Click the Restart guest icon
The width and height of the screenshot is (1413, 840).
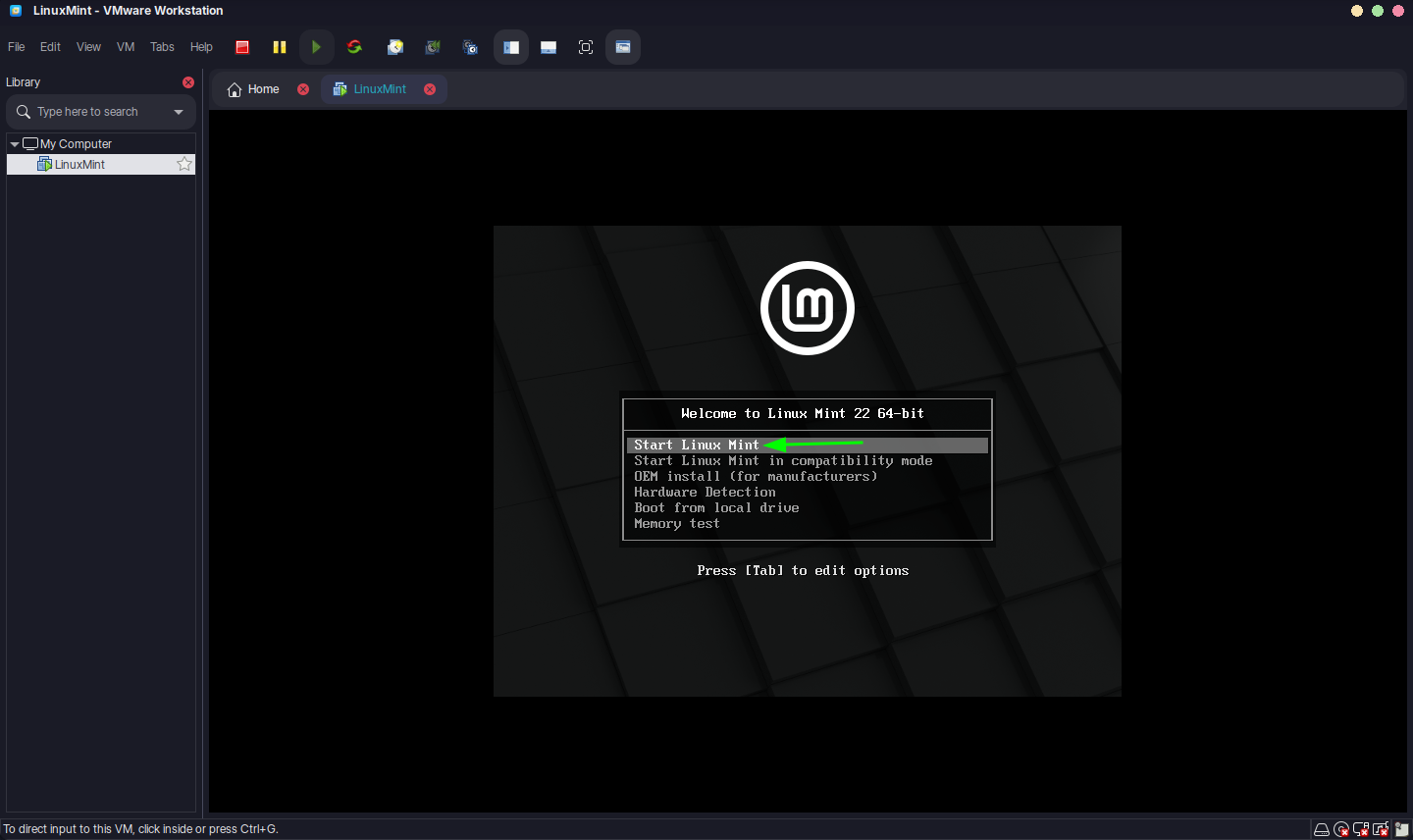click(354, 47)
